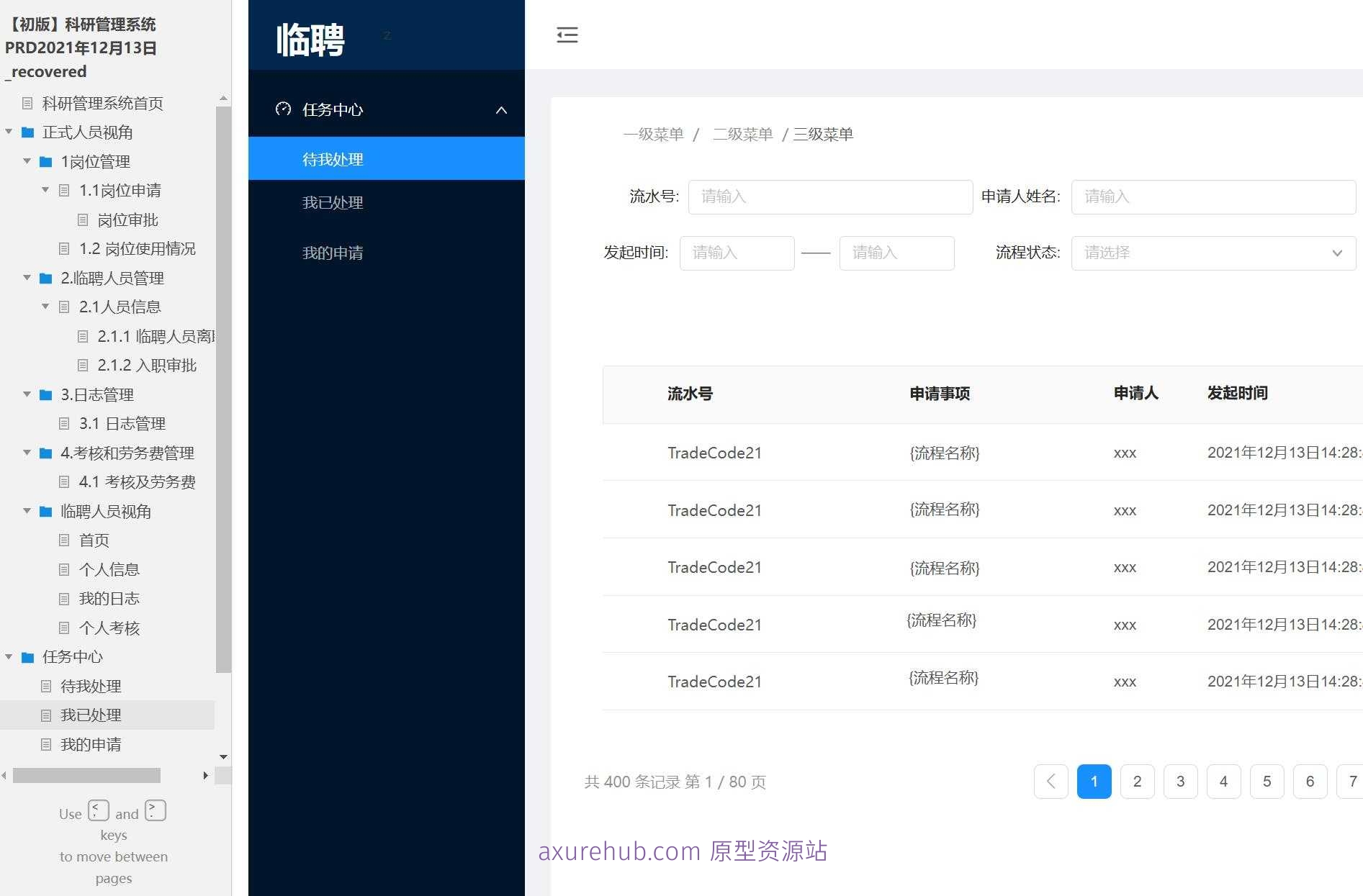Click the clock icon beside 任务中心 in dark menu
Viewport: 1363px width, 896px height.
tap(282, 109)
